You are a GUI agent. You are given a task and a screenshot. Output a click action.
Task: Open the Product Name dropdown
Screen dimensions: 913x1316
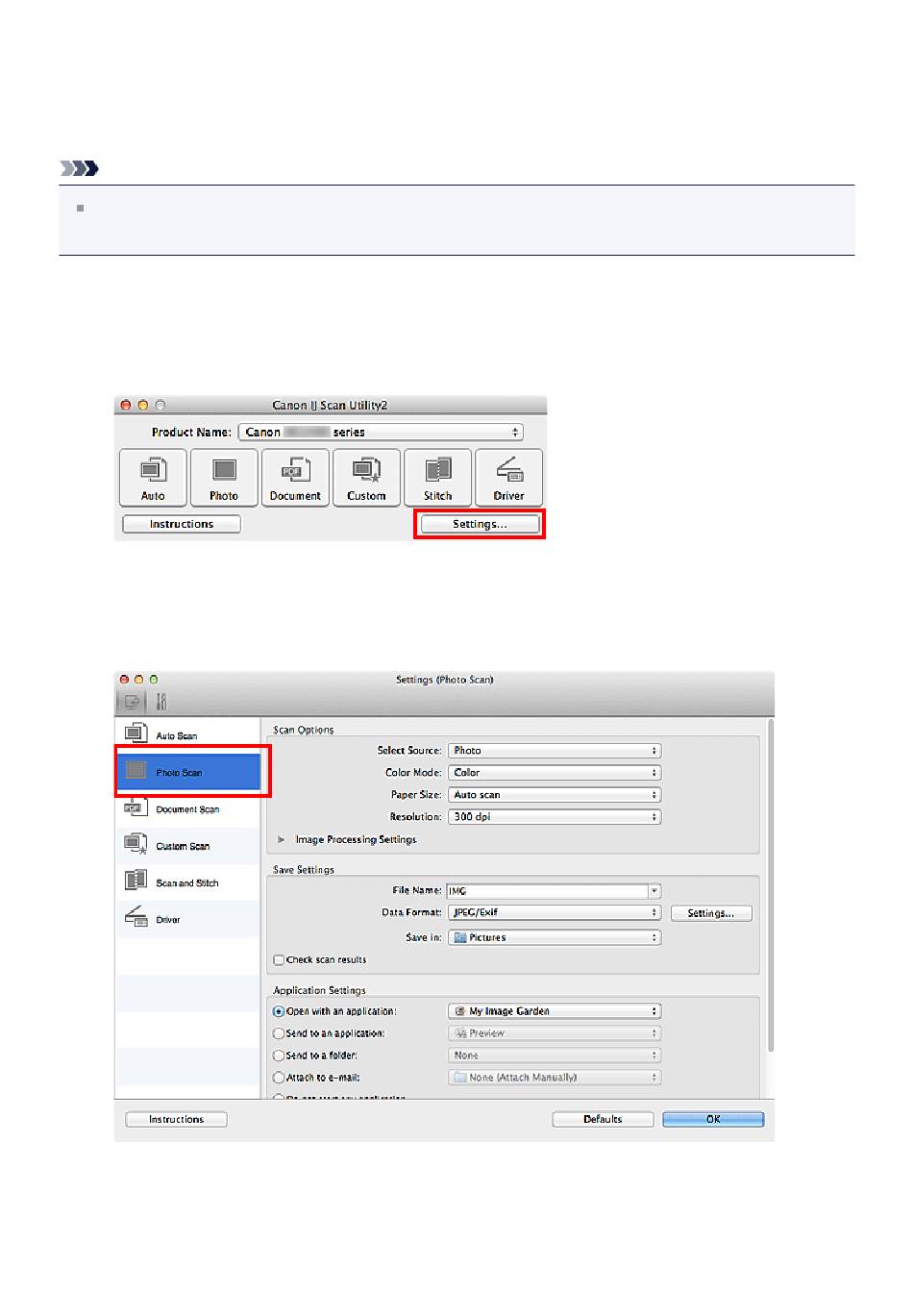point(381,433)
